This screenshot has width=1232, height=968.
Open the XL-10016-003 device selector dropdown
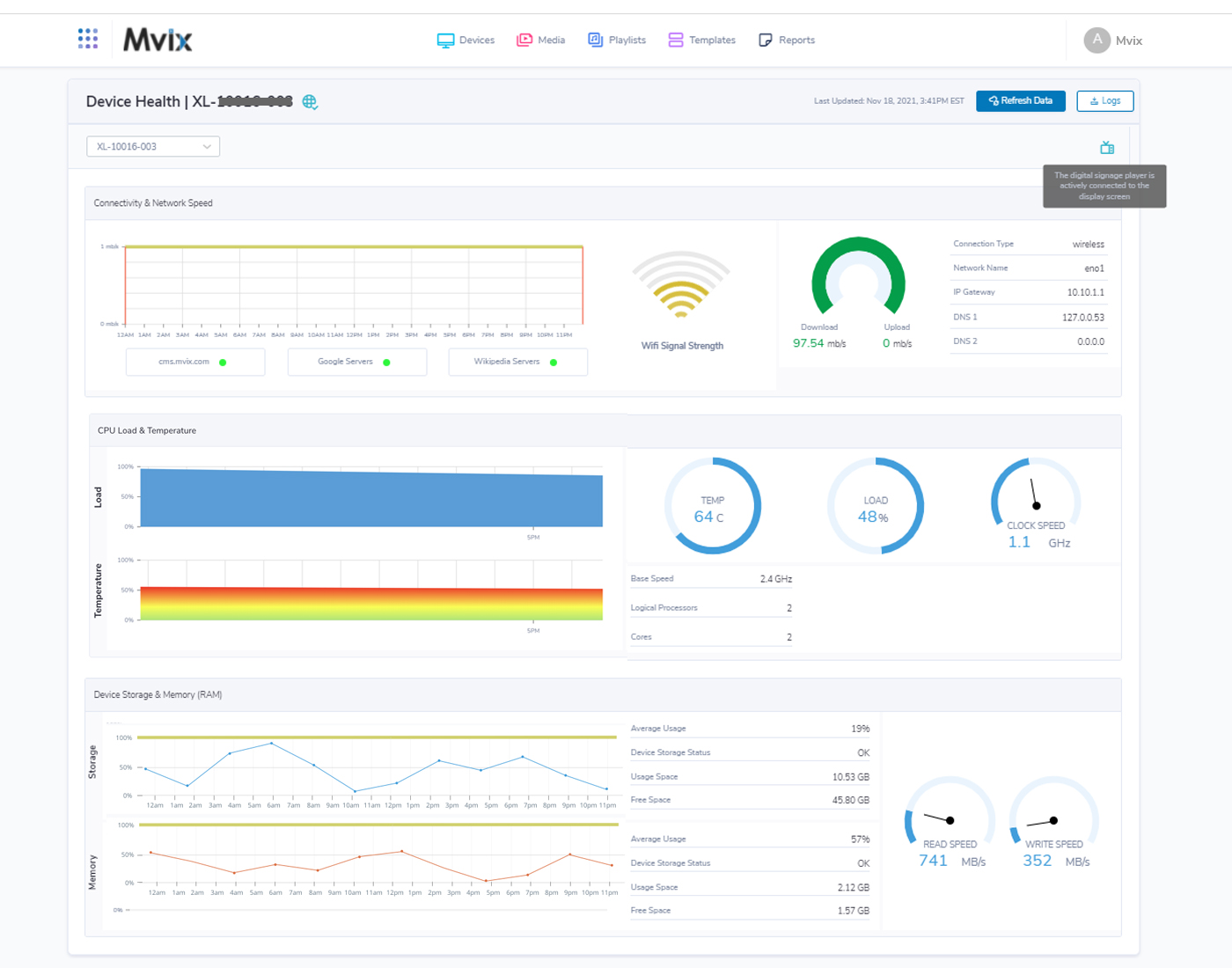[152, 146]
